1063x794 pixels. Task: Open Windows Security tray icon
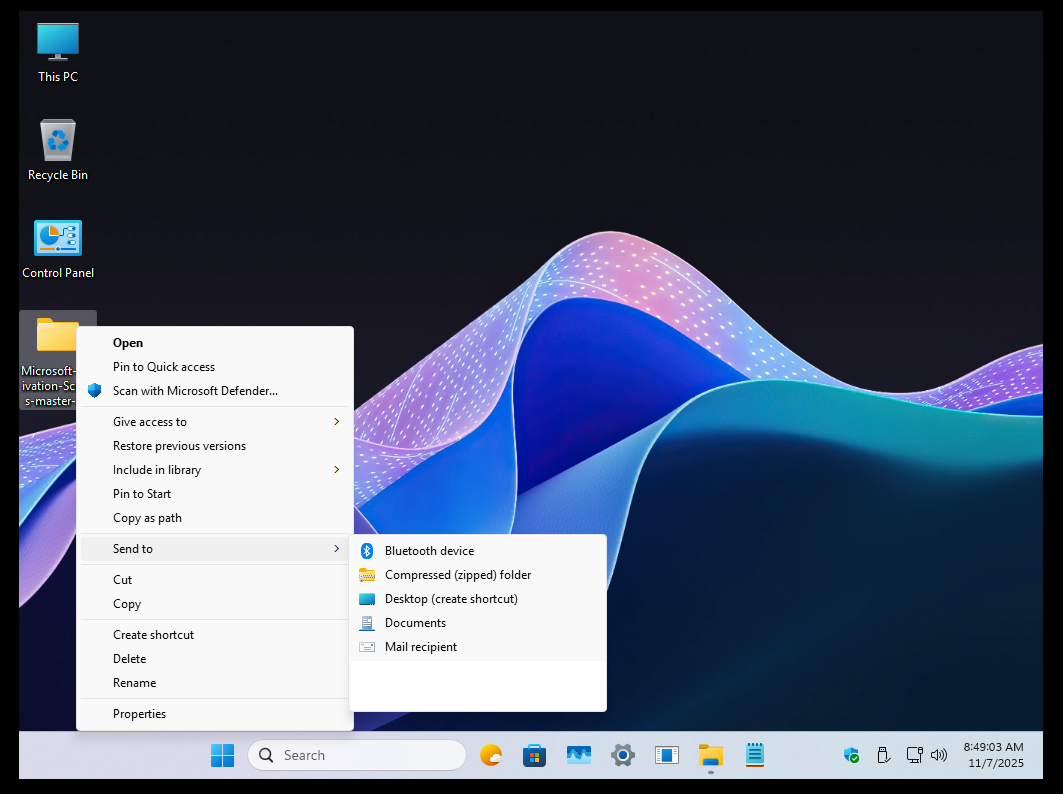pos(851,755)
